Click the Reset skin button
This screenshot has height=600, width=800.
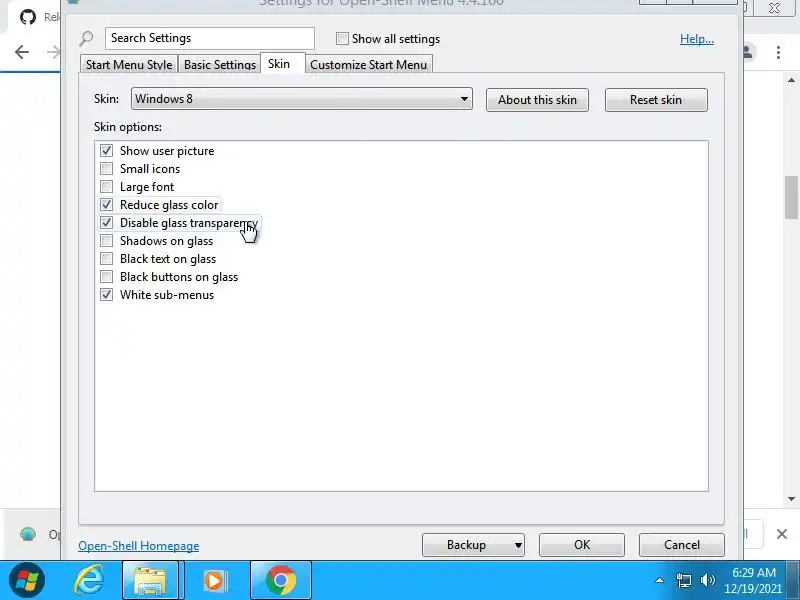coord(656,100)
